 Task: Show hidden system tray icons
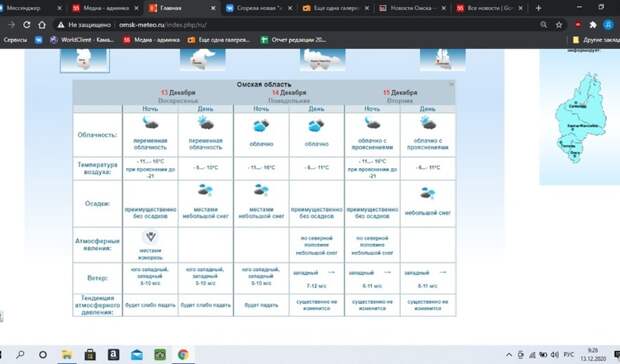coord(509,355)
